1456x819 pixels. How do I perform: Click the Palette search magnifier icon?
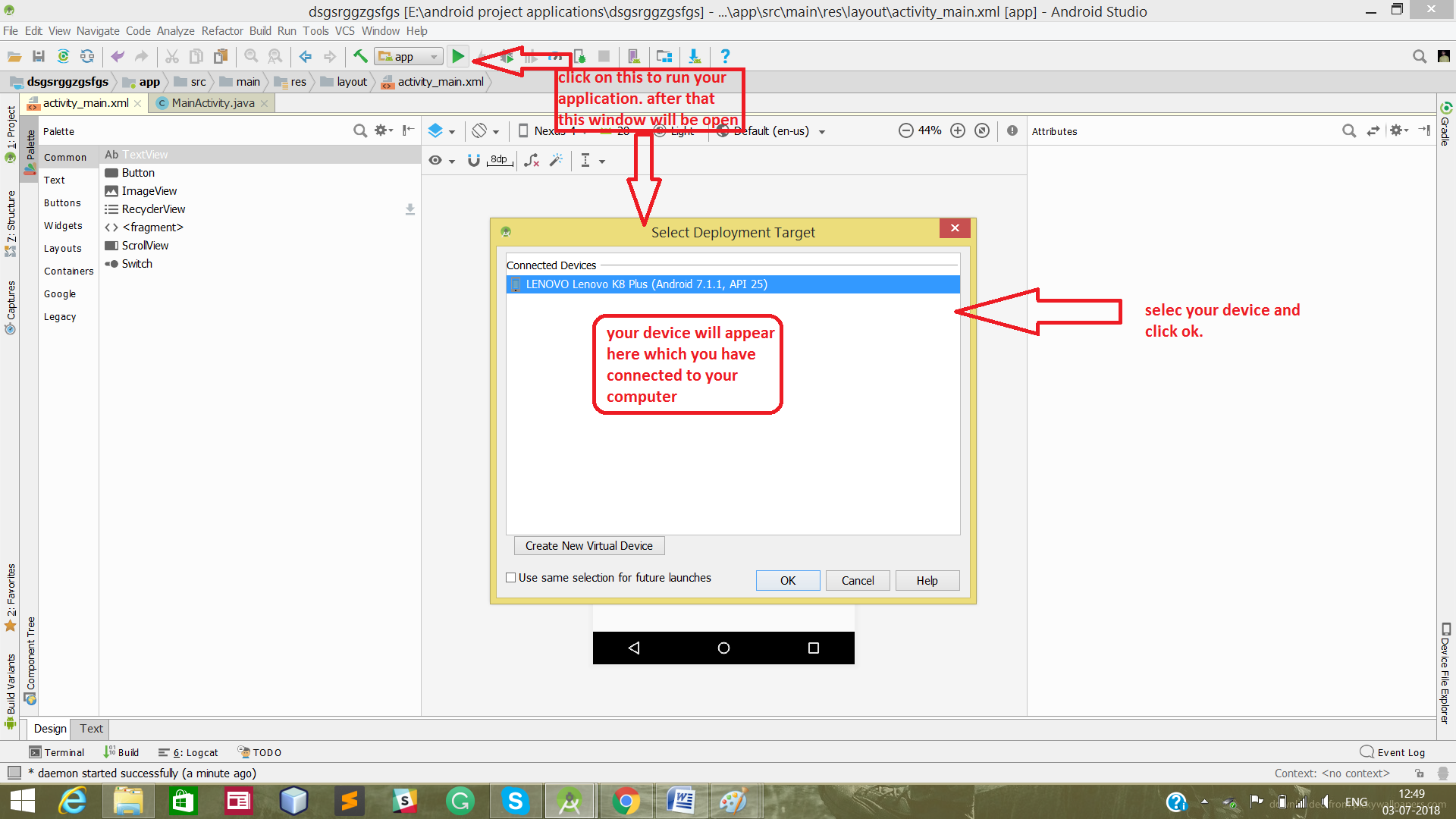[x=360, y=130]
